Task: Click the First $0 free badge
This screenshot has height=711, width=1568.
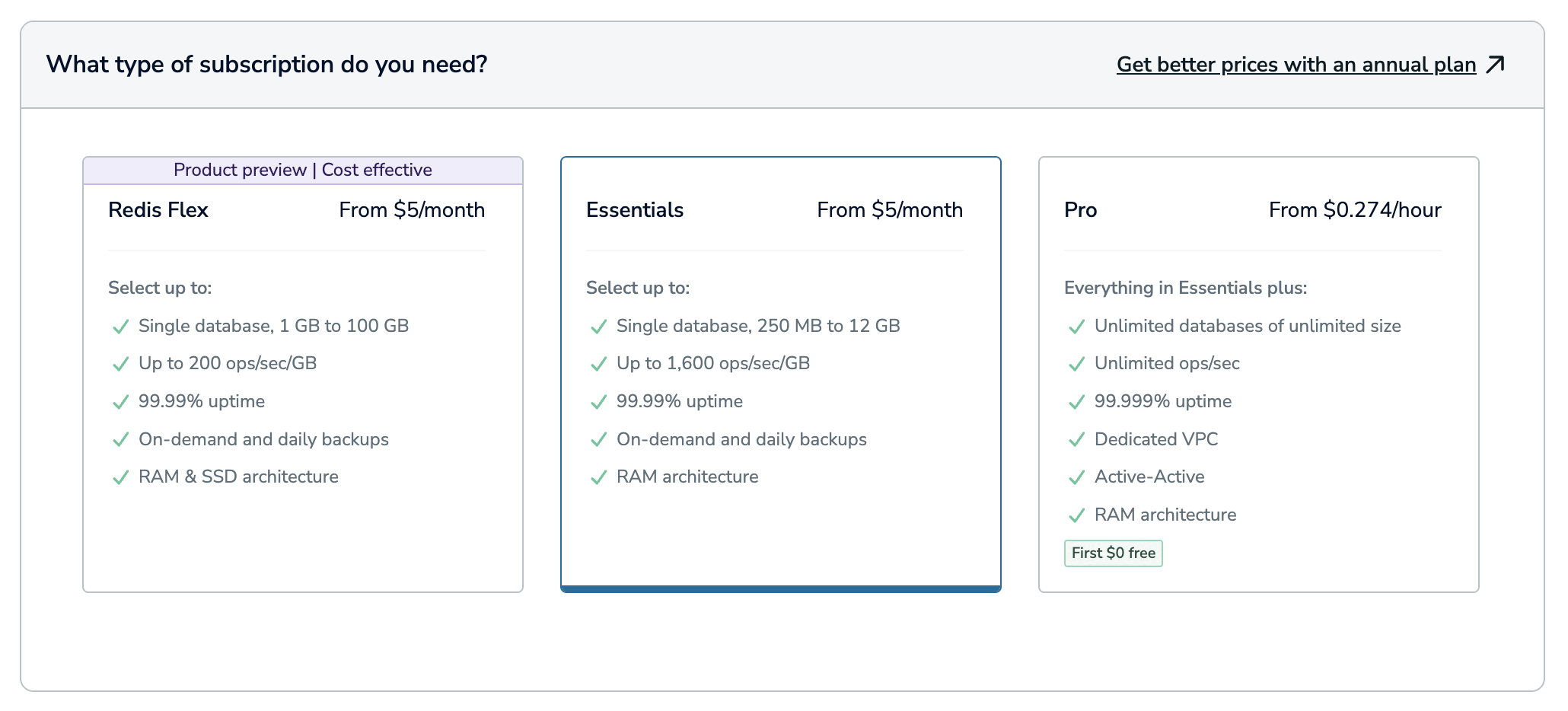Action: click(x=1114, y=553)
